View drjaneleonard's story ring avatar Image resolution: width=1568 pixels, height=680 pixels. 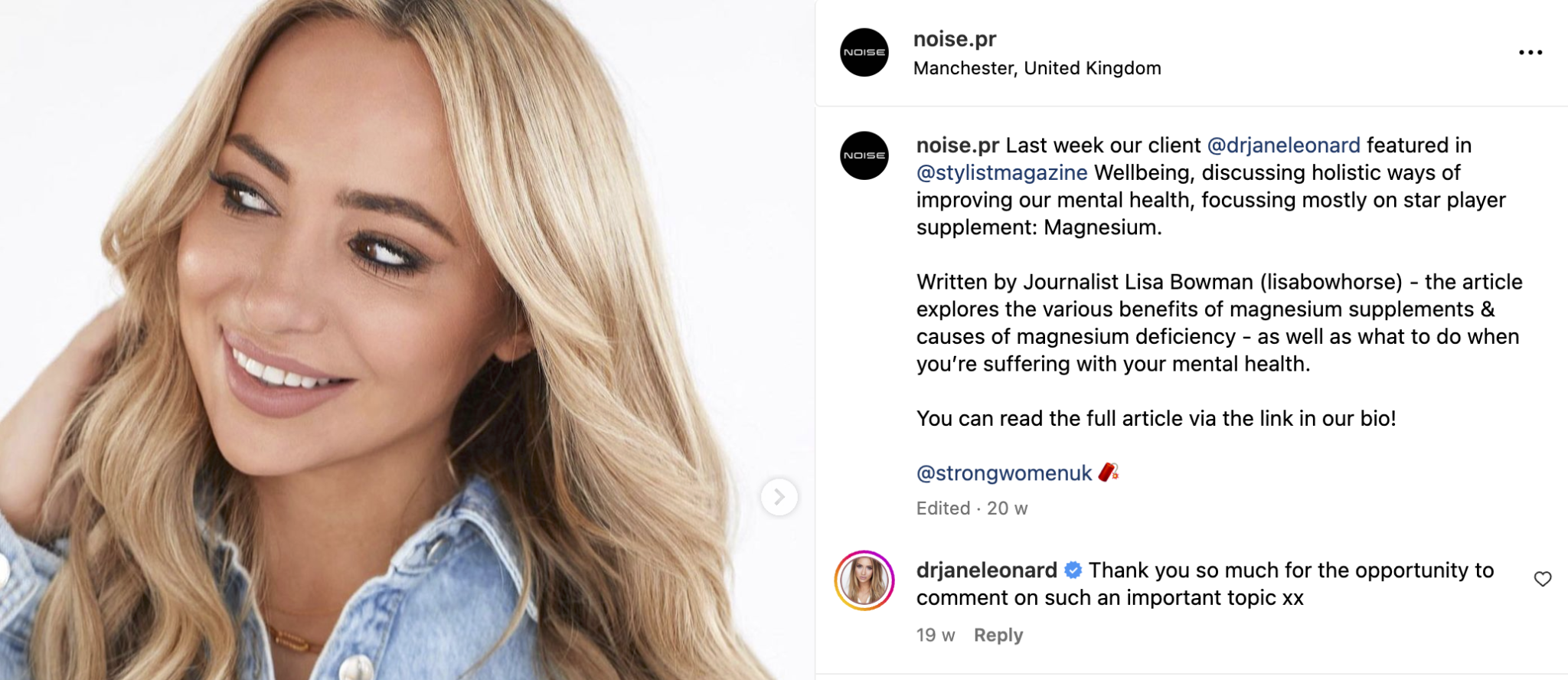click(864, 580)
